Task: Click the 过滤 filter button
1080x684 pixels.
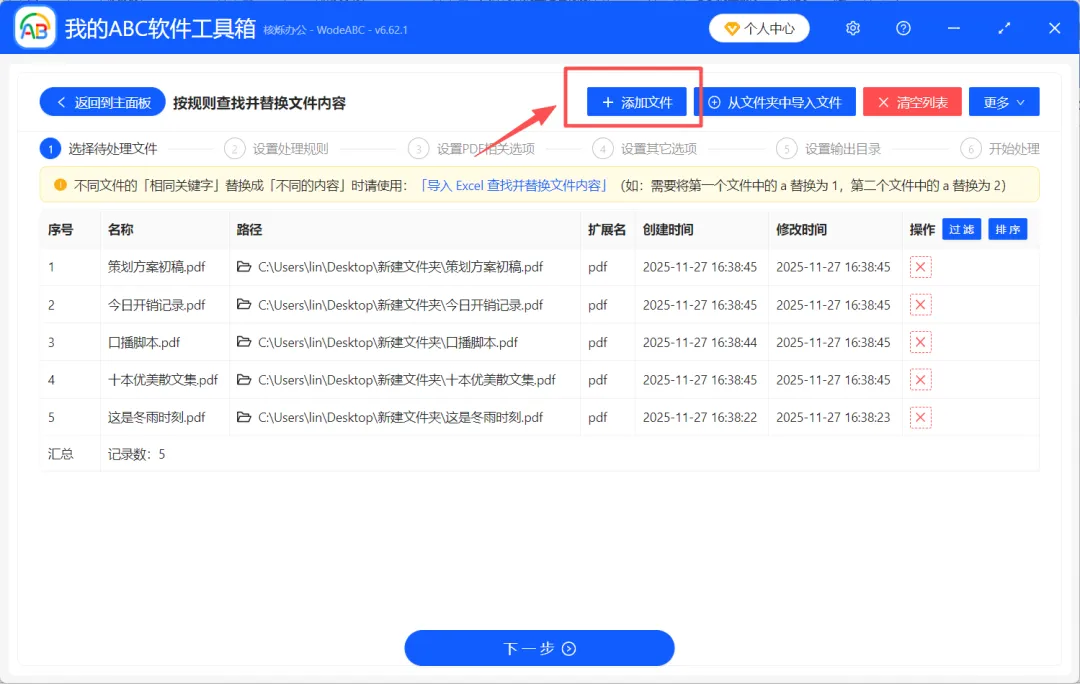Action: click(x=962, y=229)
